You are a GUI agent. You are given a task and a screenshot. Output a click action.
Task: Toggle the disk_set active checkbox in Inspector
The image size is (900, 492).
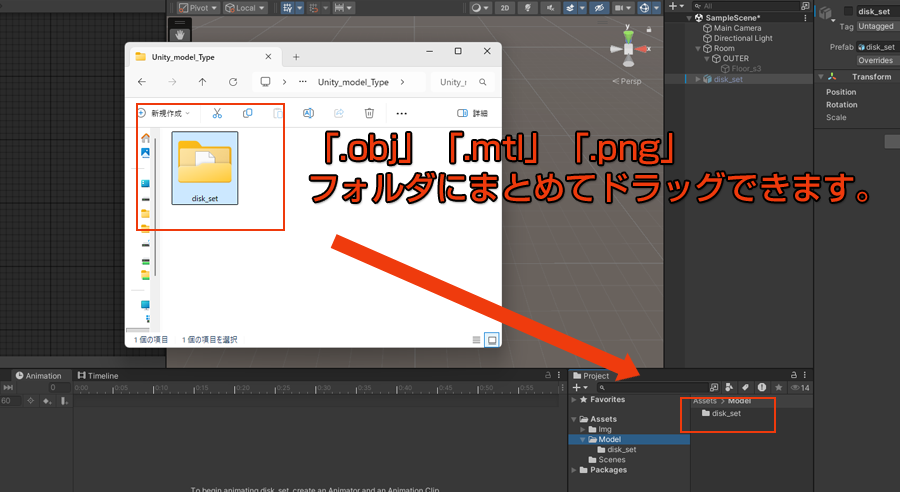pos(849,11)
